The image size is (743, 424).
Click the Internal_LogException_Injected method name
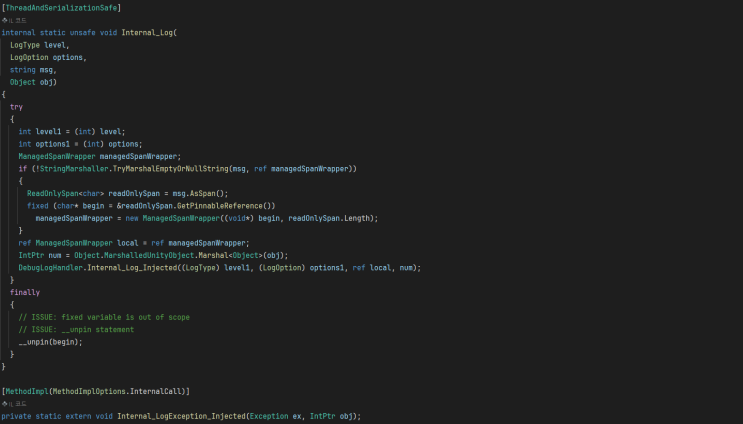coord(181,416)
